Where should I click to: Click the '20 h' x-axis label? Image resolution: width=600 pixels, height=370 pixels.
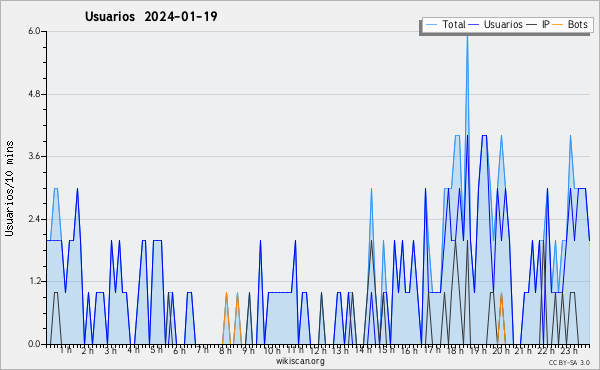point(501,351)
